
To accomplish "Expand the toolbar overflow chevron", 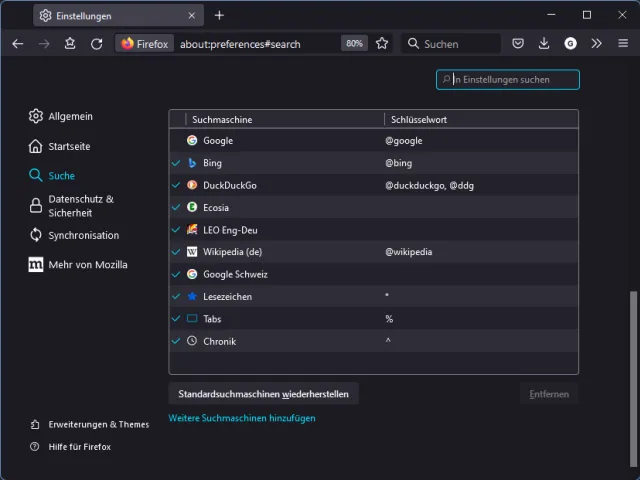I will 596,44.
